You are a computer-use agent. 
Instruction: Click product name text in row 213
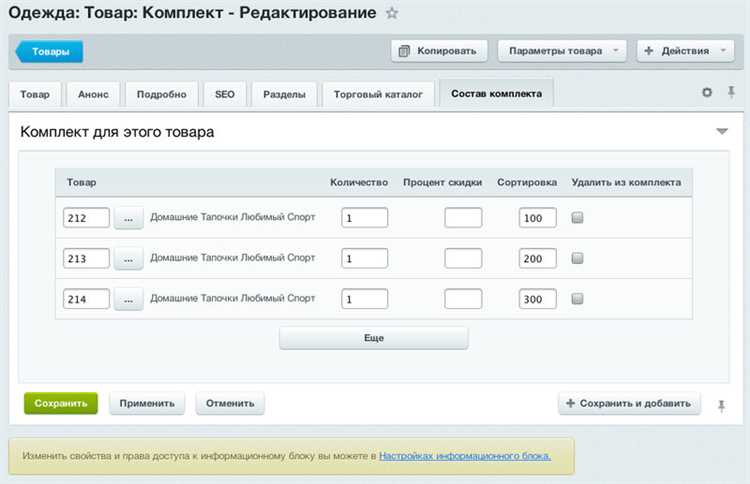click(232, 258)
